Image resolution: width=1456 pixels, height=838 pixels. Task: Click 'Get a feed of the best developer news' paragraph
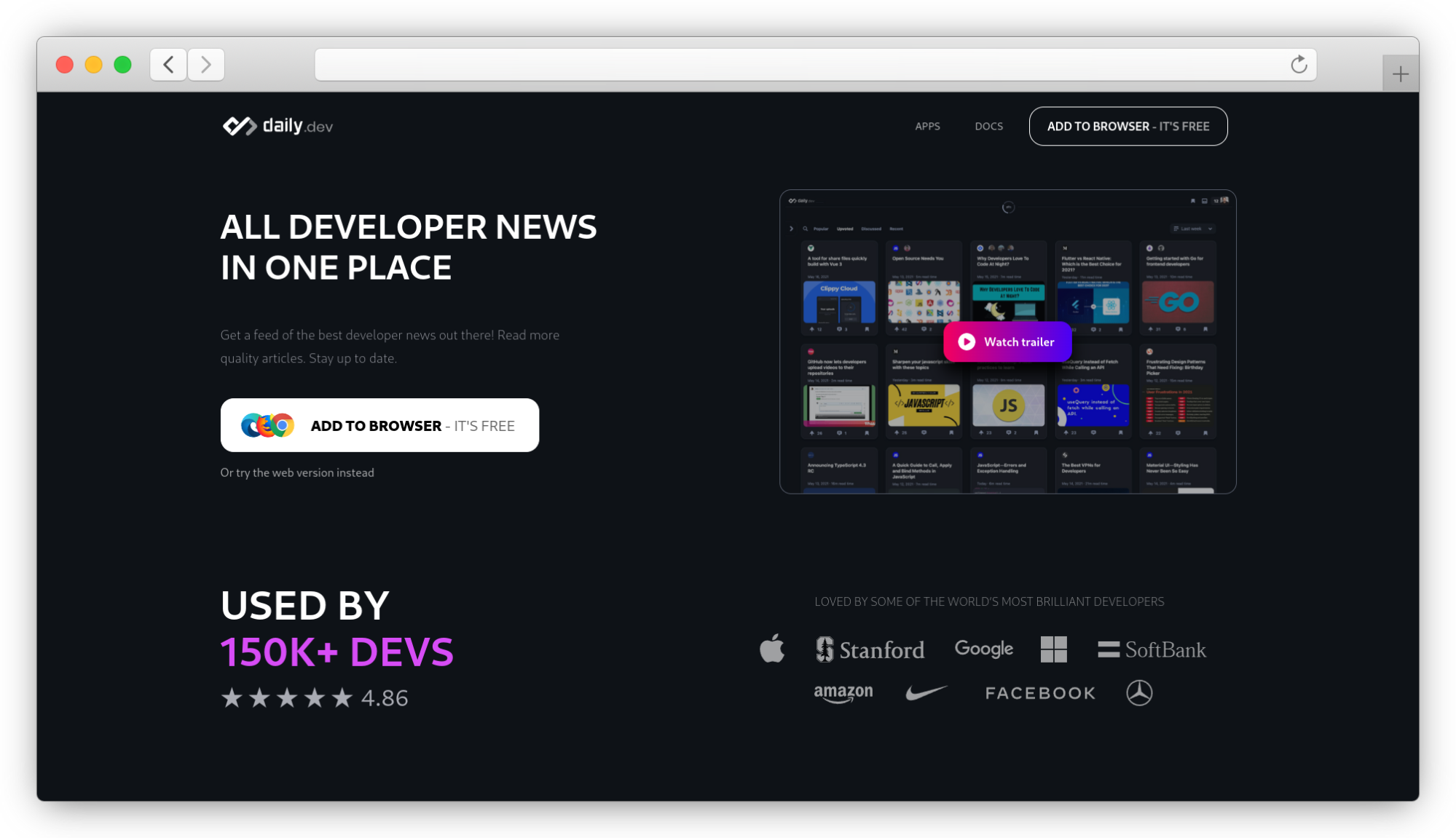point(390,347)
